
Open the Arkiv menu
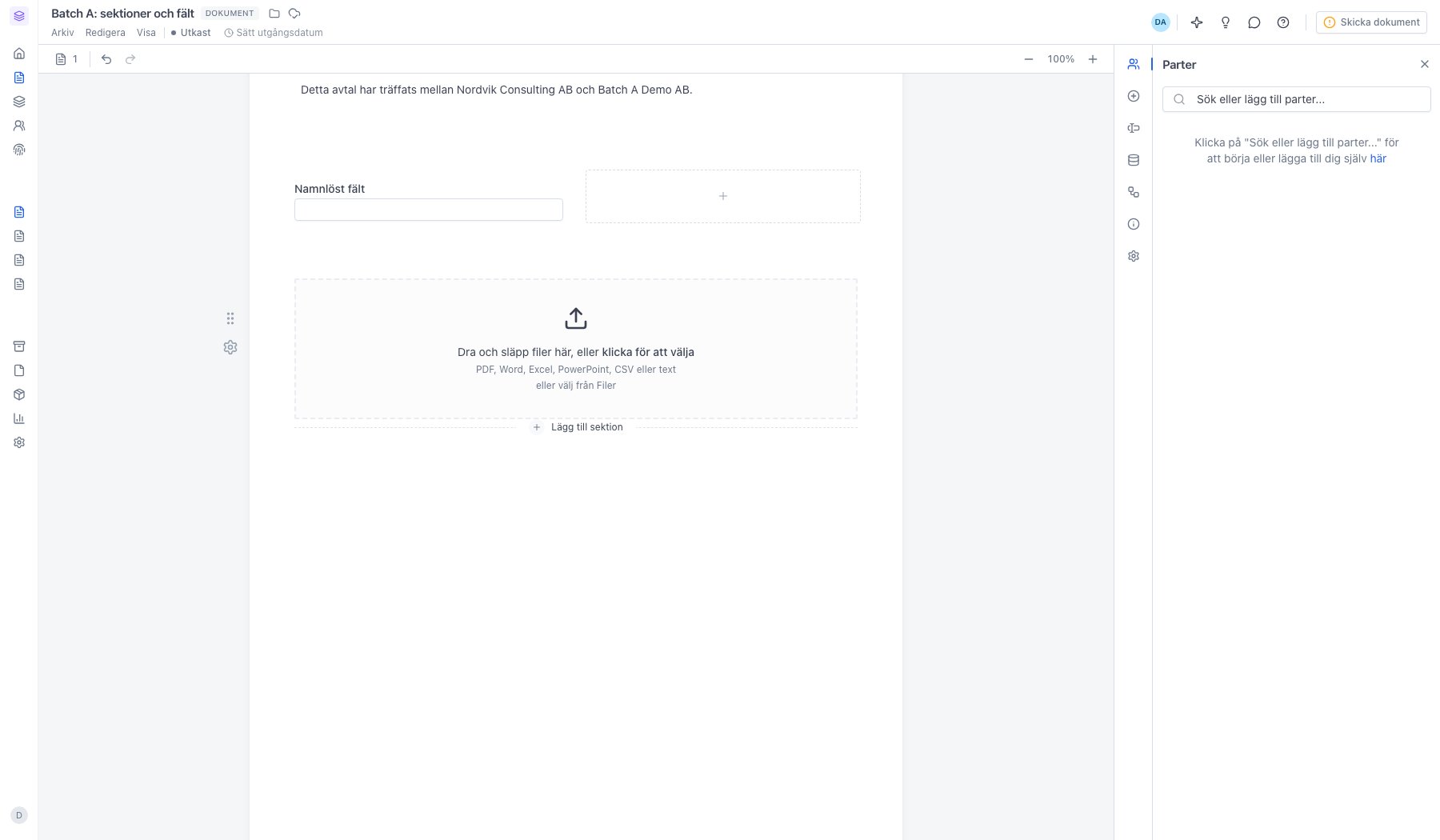(62, 33)
